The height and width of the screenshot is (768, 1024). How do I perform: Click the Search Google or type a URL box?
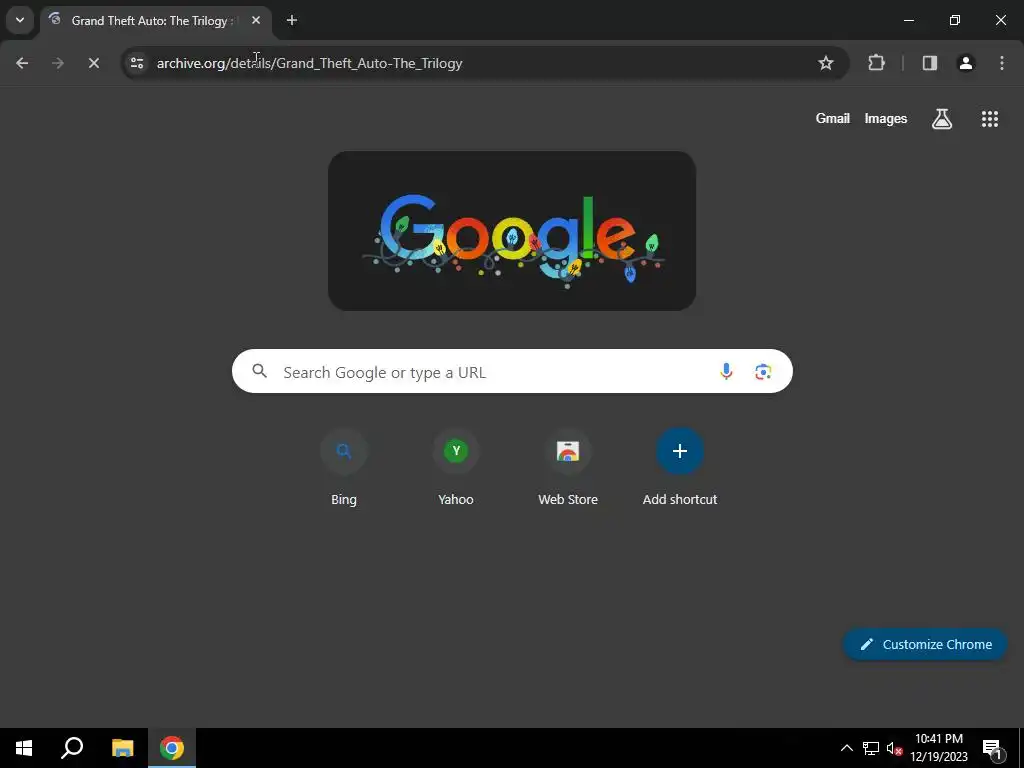(x=512, y=372)
